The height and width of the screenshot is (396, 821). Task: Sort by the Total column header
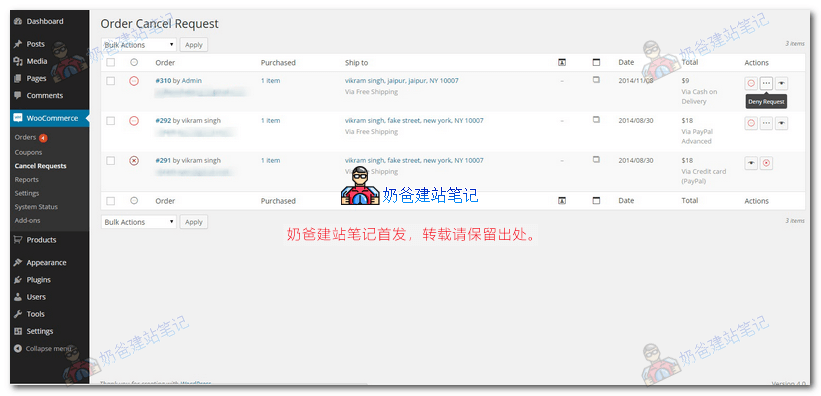(x=690, y=62)
